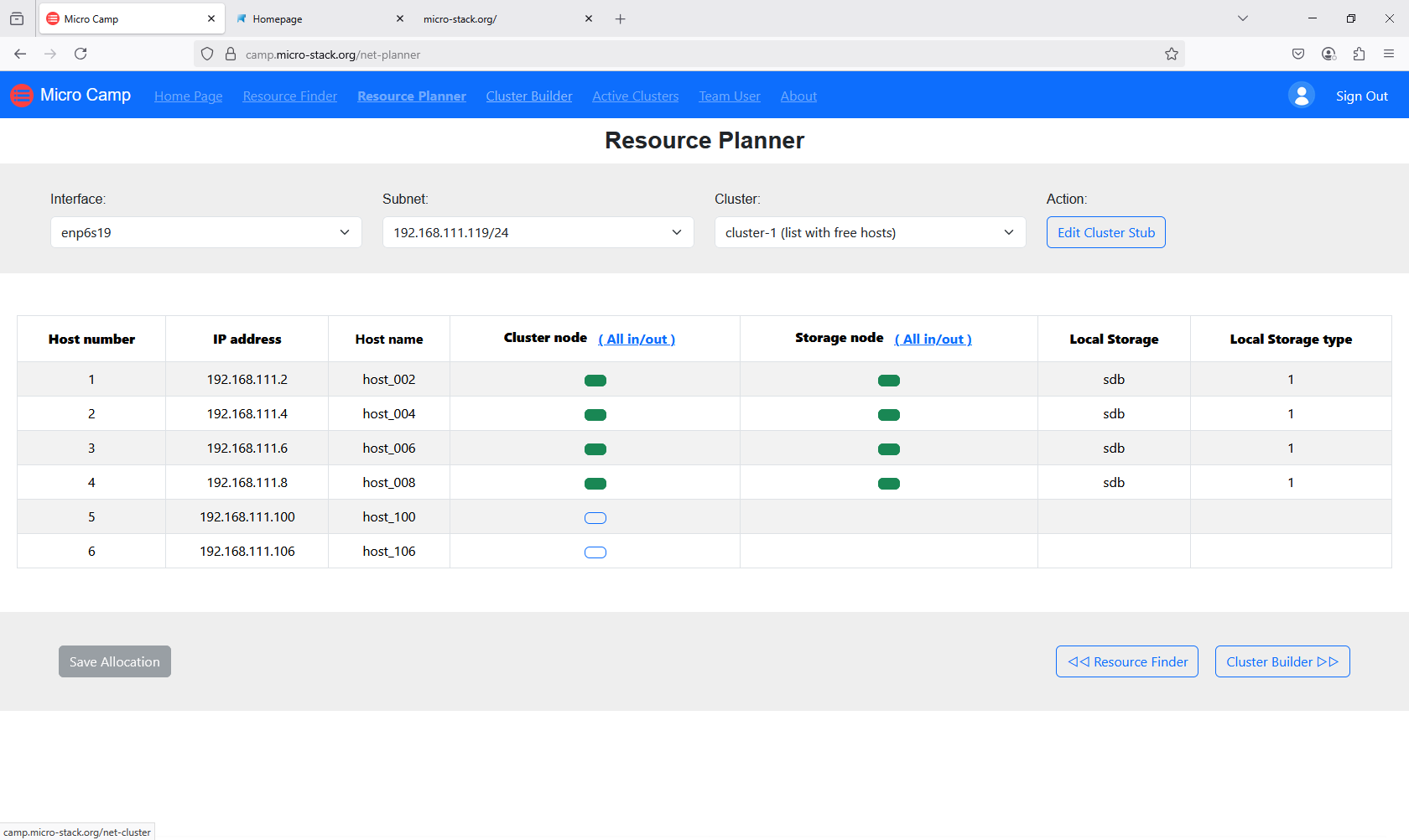Open the Firefox account icon
The height and width of the screenshot is (840, 1409).
[1328, 54]
